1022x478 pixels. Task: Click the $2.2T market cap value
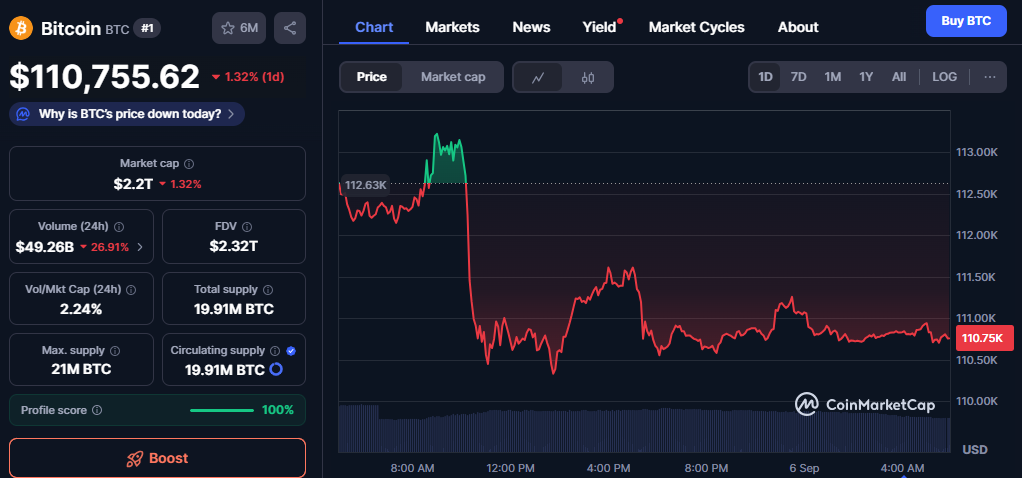click(133, 184)
